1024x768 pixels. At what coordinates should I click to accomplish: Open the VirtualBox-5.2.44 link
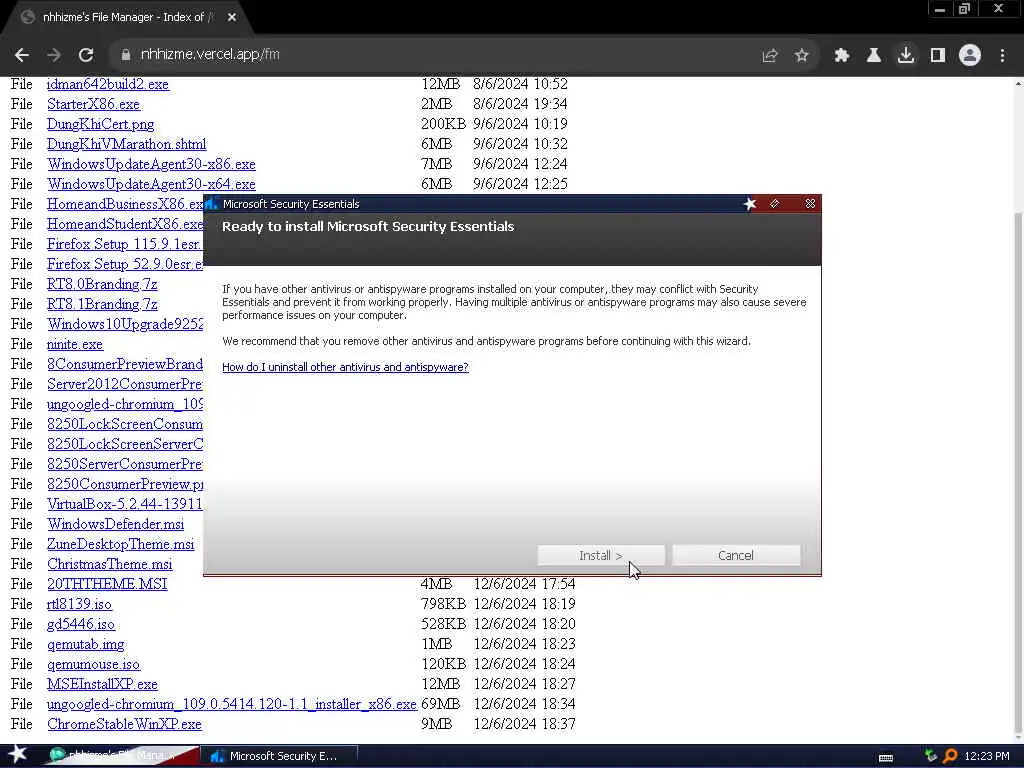(125, 505)
